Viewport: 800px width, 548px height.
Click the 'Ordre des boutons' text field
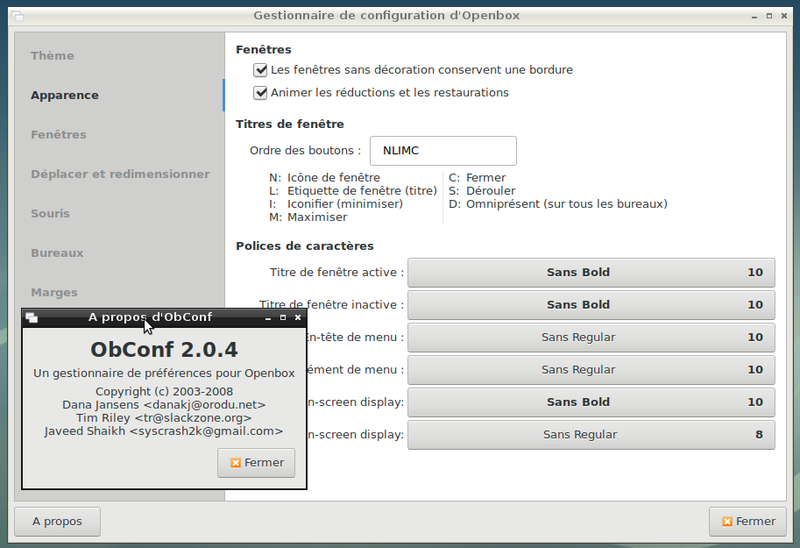click(443, 151)
